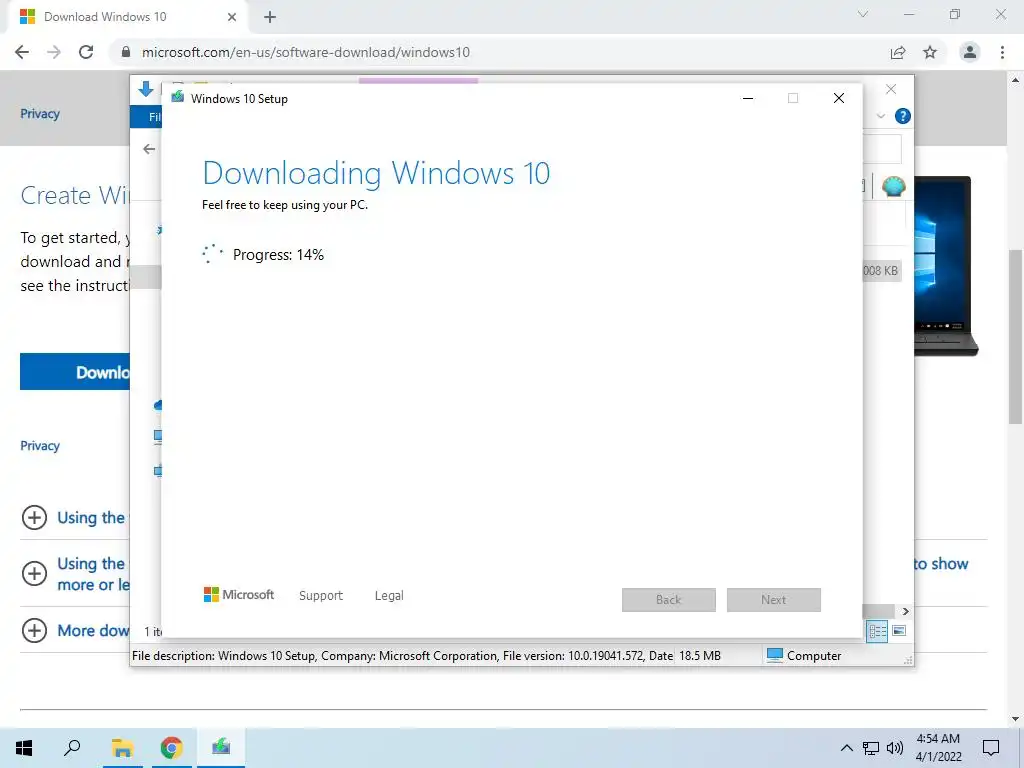Expand the 'Using the more or le' section
Screen dimensions: 1024x768
click(x=35, y=573)
